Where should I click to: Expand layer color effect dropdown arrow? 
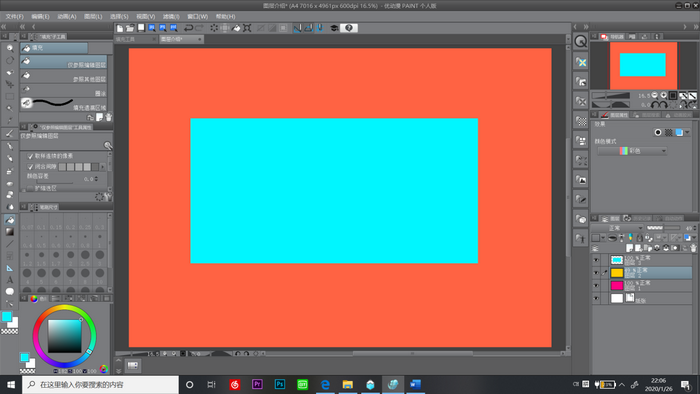pos(688,133)
